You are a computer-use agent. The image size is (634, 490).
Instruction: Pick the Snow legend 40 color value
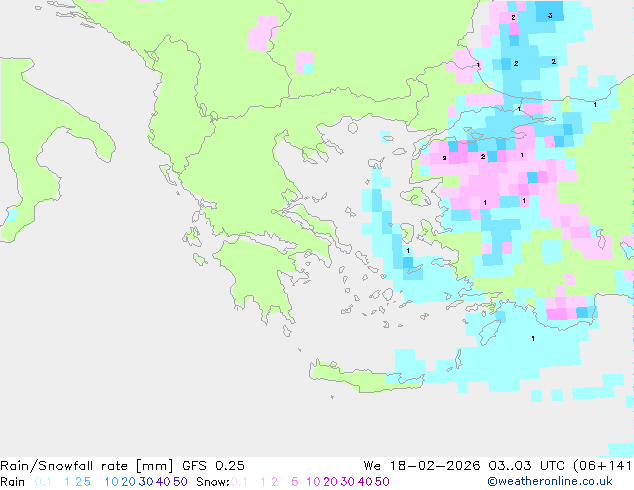click(x=365, y=482)
